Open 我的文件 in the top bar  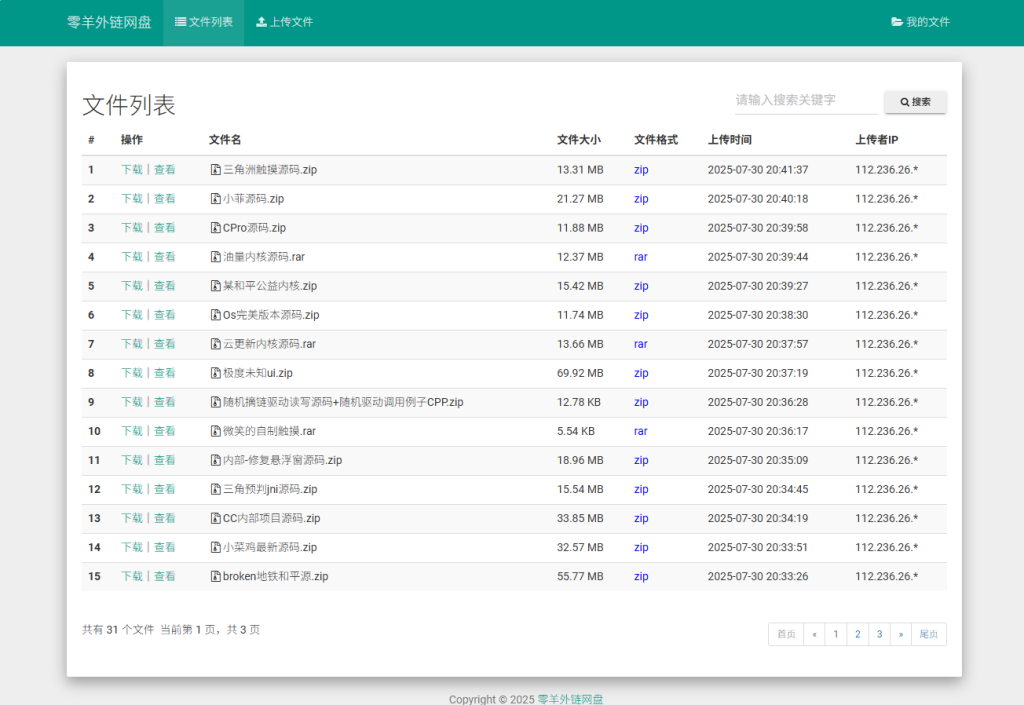[x=920, y=22]
